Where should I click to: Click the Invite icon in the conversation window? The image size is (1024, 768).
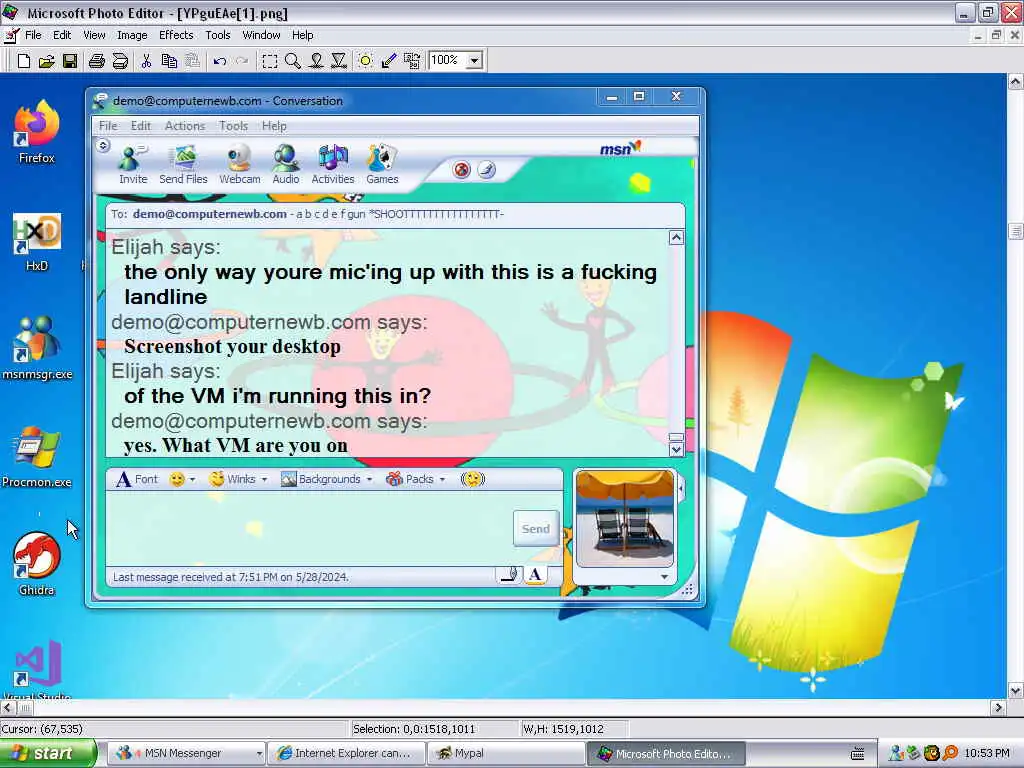133,165
